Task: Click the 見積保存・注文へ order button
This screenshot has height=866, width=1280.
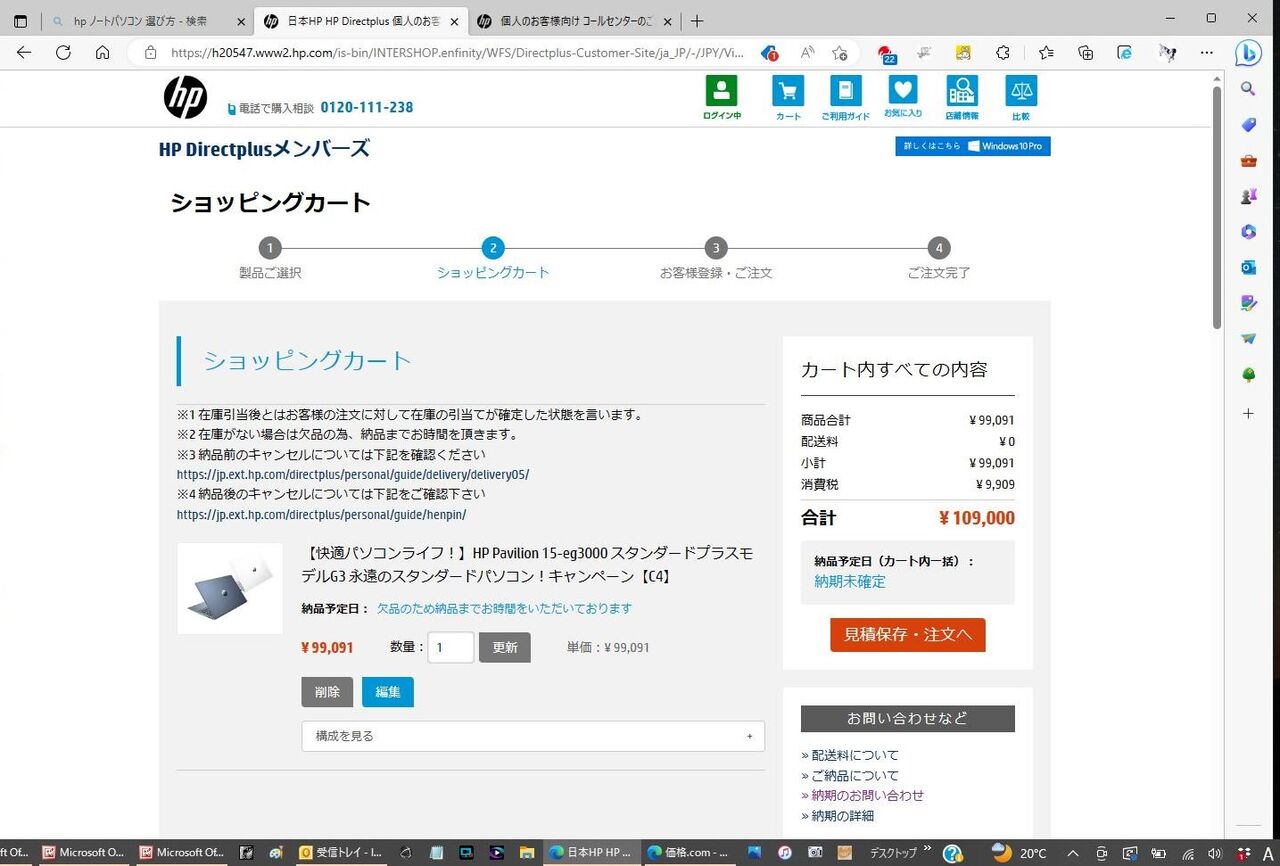Action: 908,635
